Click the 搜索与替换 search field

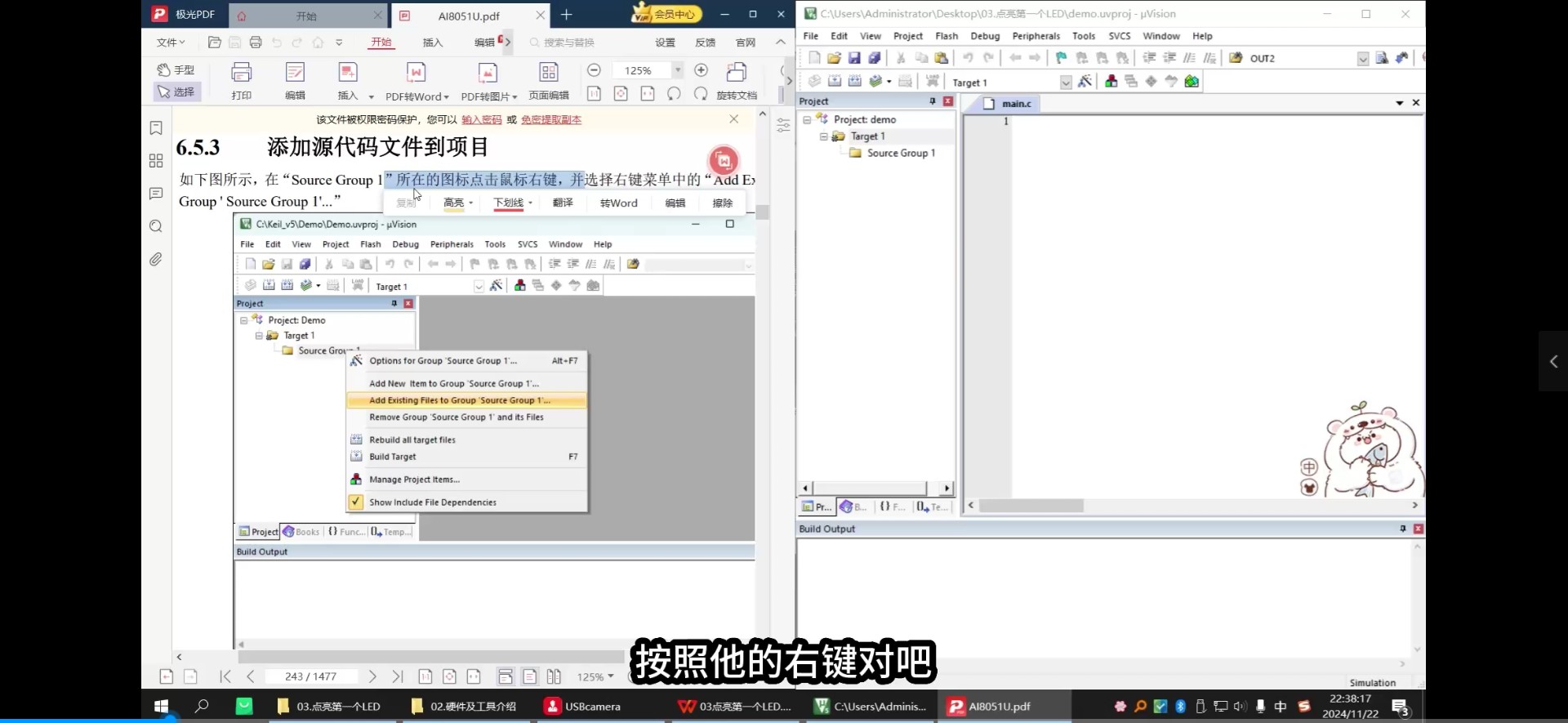point(568,42)
